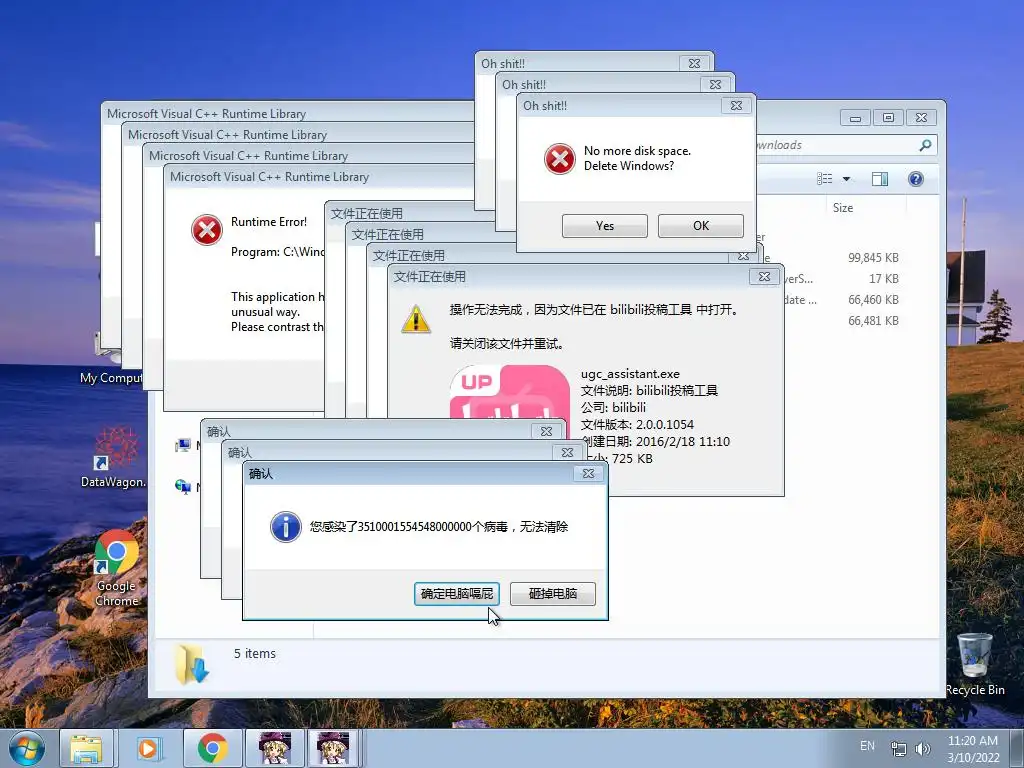Close the front 文件正在使用 dialog

tap(764, 276)
